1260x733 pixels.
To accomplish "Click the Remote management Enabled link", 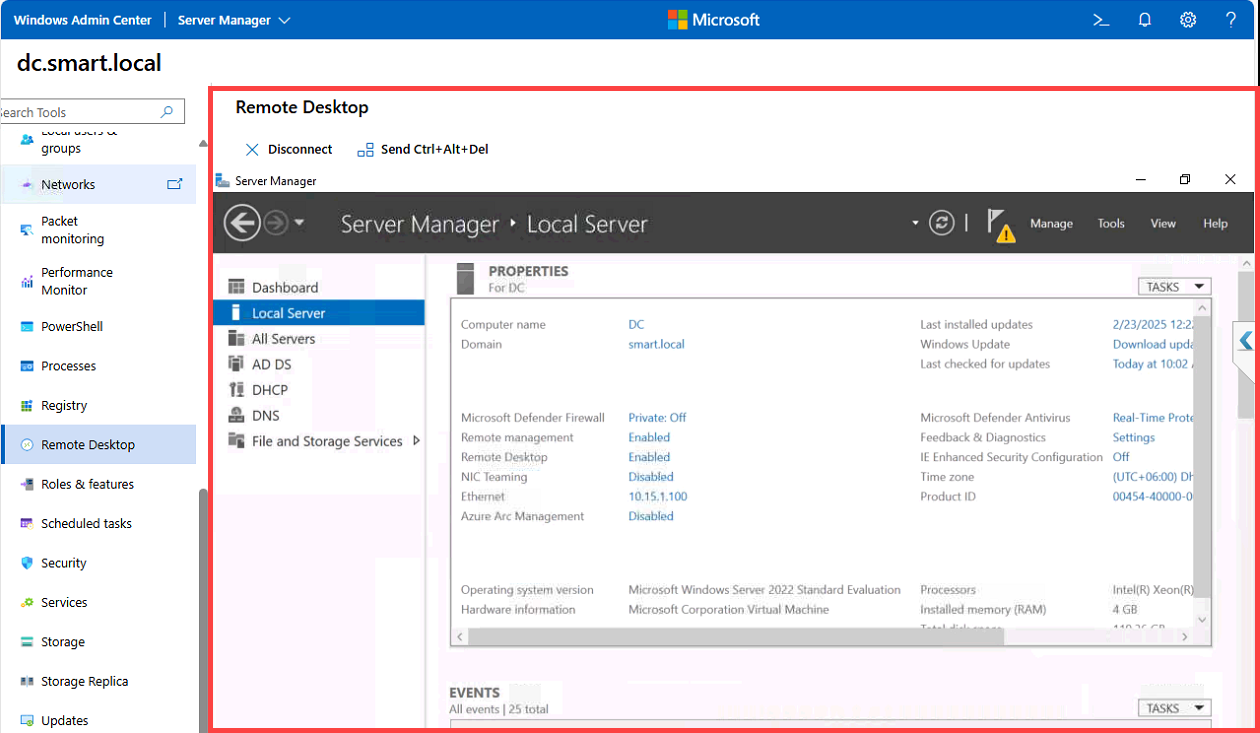I will tap(649, 438).
